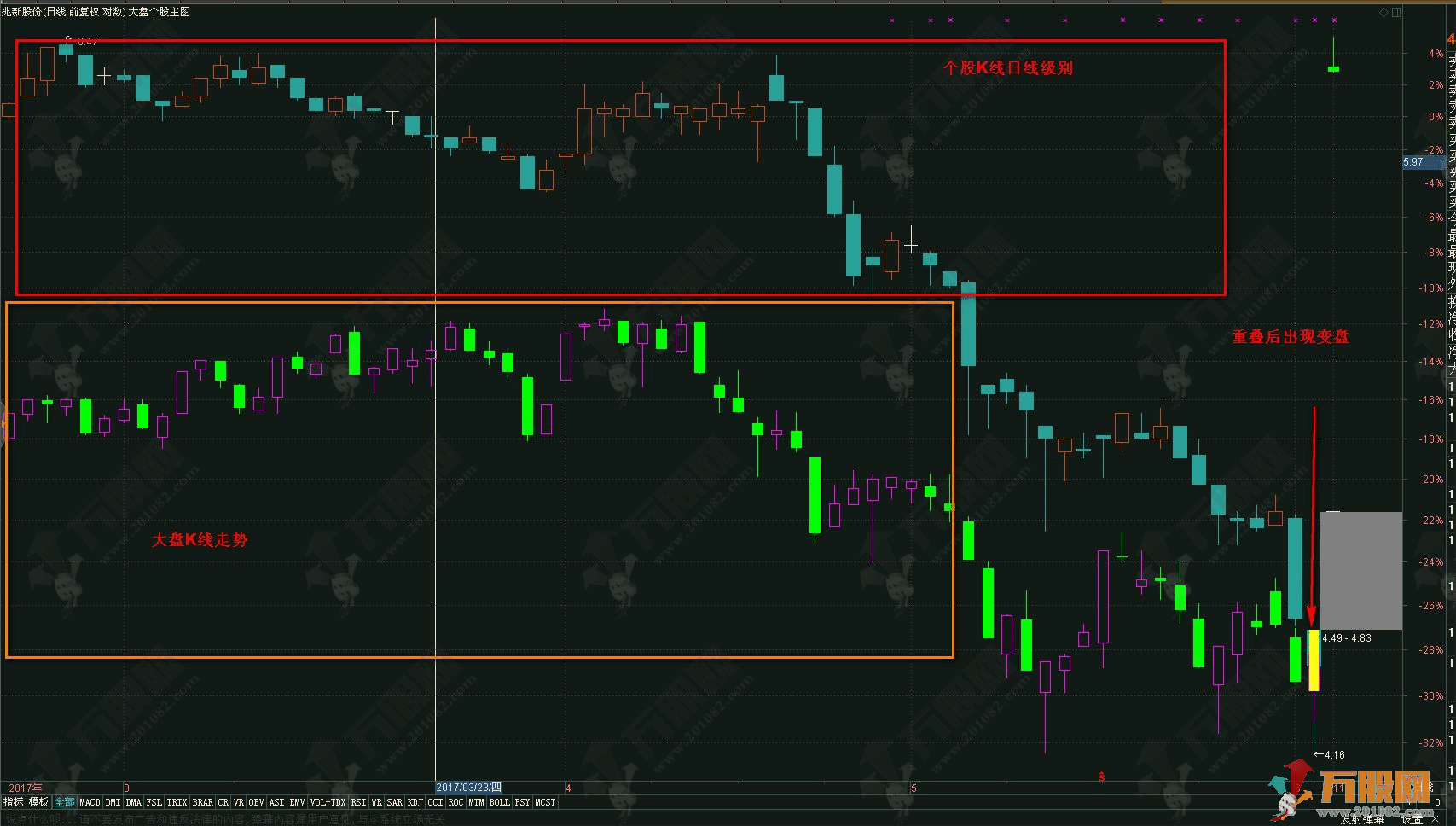The height and width of the screenshot is (826, 1456).
Task: Switch to the PSY indicator
Action: pos(522,802)
